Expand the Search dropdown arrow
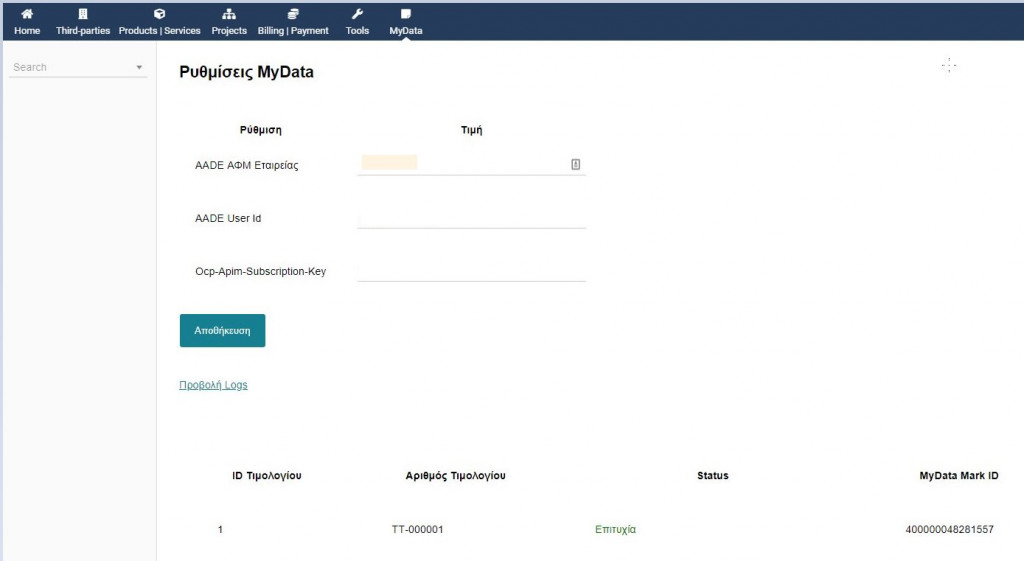 139,68
